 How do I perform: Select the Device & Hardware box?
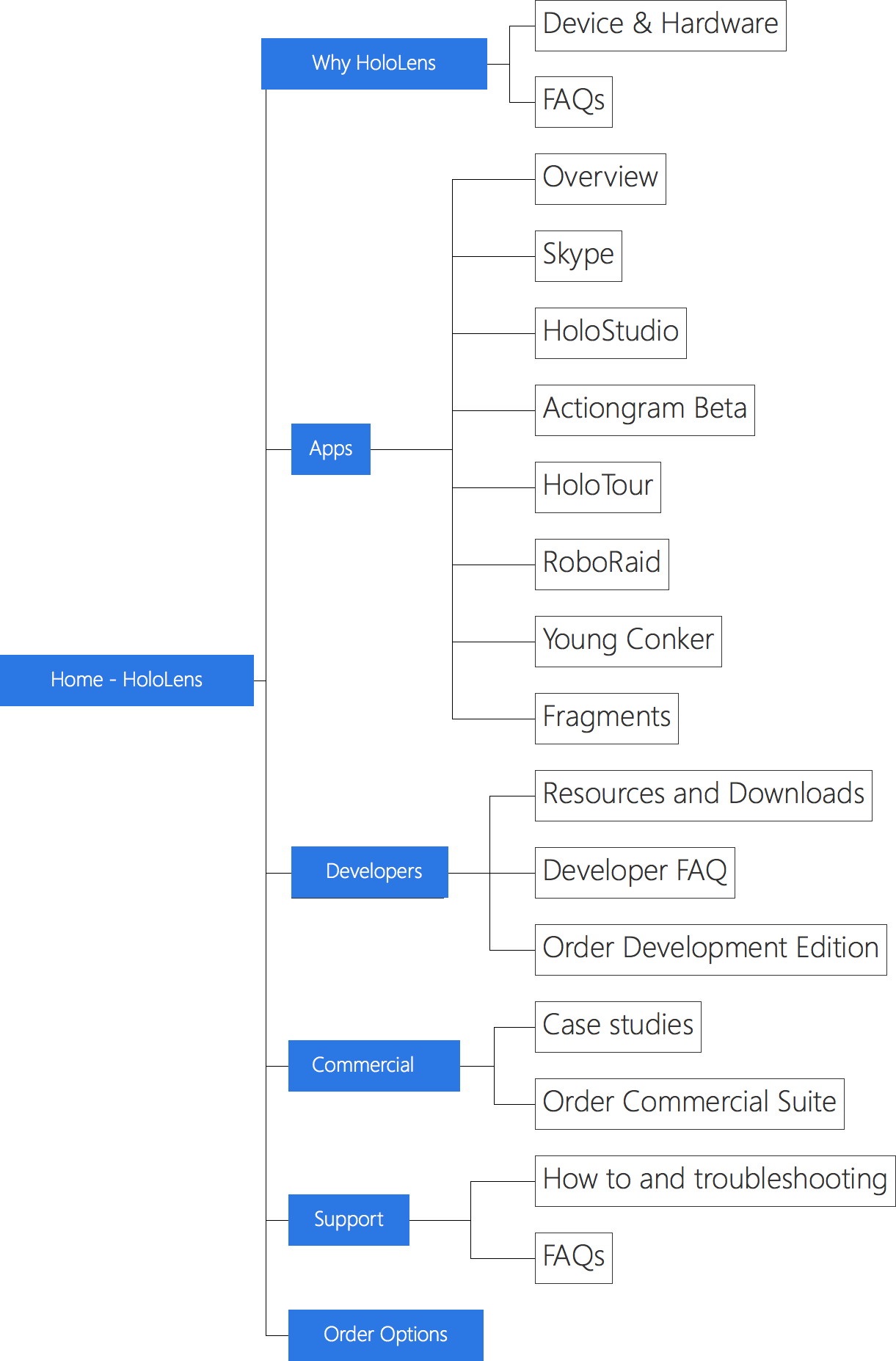point(660,26)
